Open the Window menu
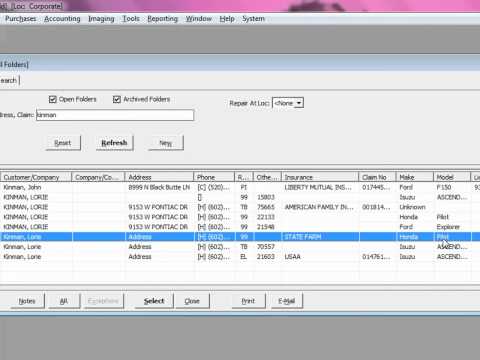The width and height of the screenshot is (480, 360). coord(199,19)
